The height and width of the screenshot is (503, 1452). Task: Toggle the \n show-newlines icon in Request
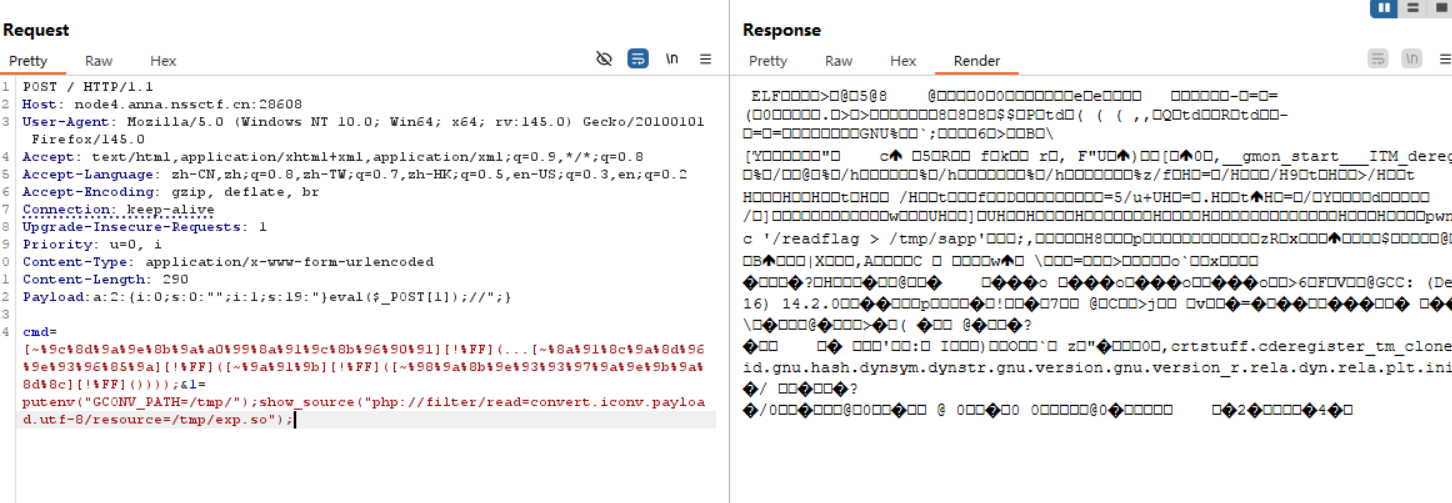(x=672, y=59)
